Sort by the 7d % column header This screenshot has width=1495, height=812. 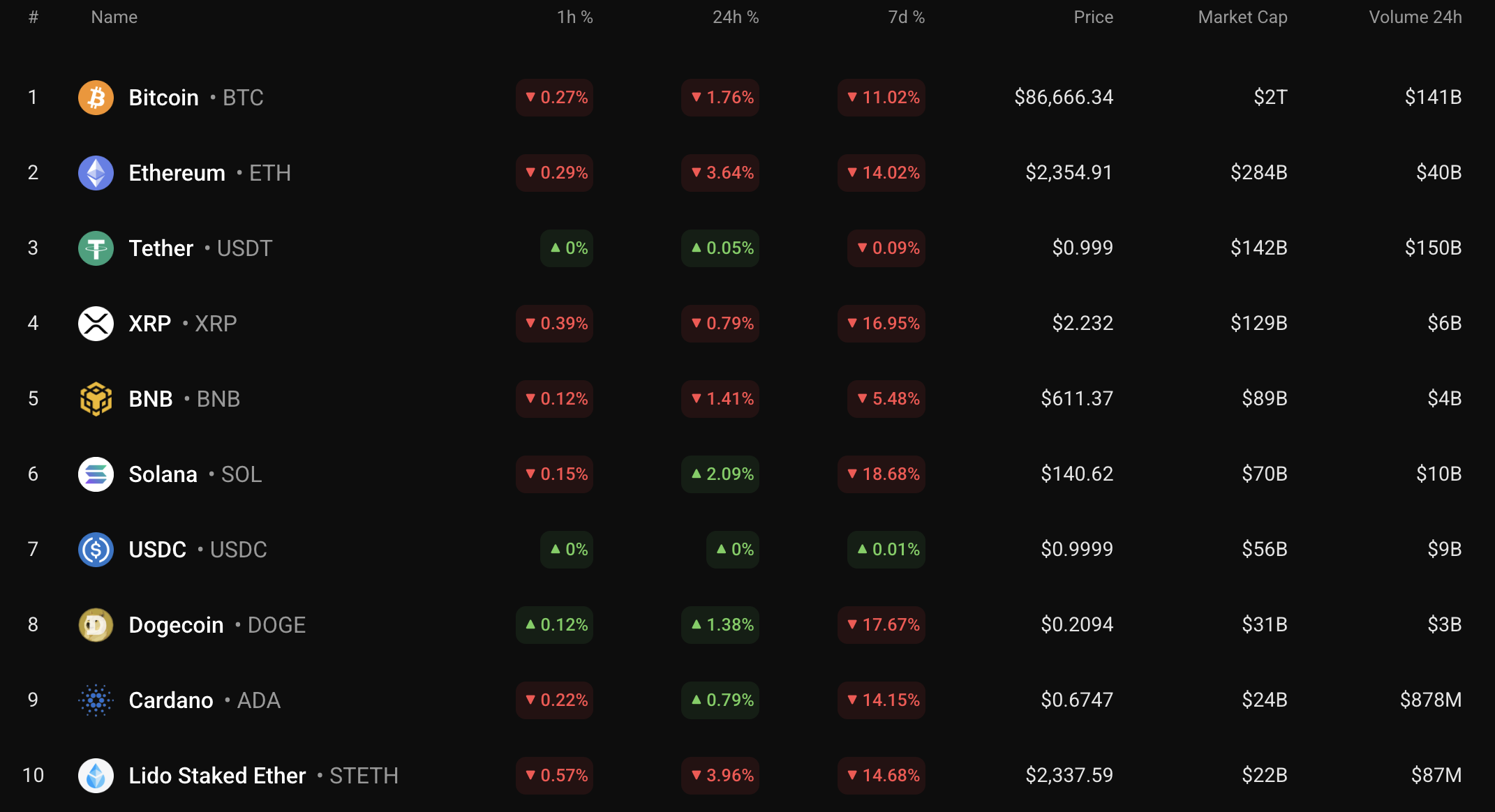(x=906, y=17)
